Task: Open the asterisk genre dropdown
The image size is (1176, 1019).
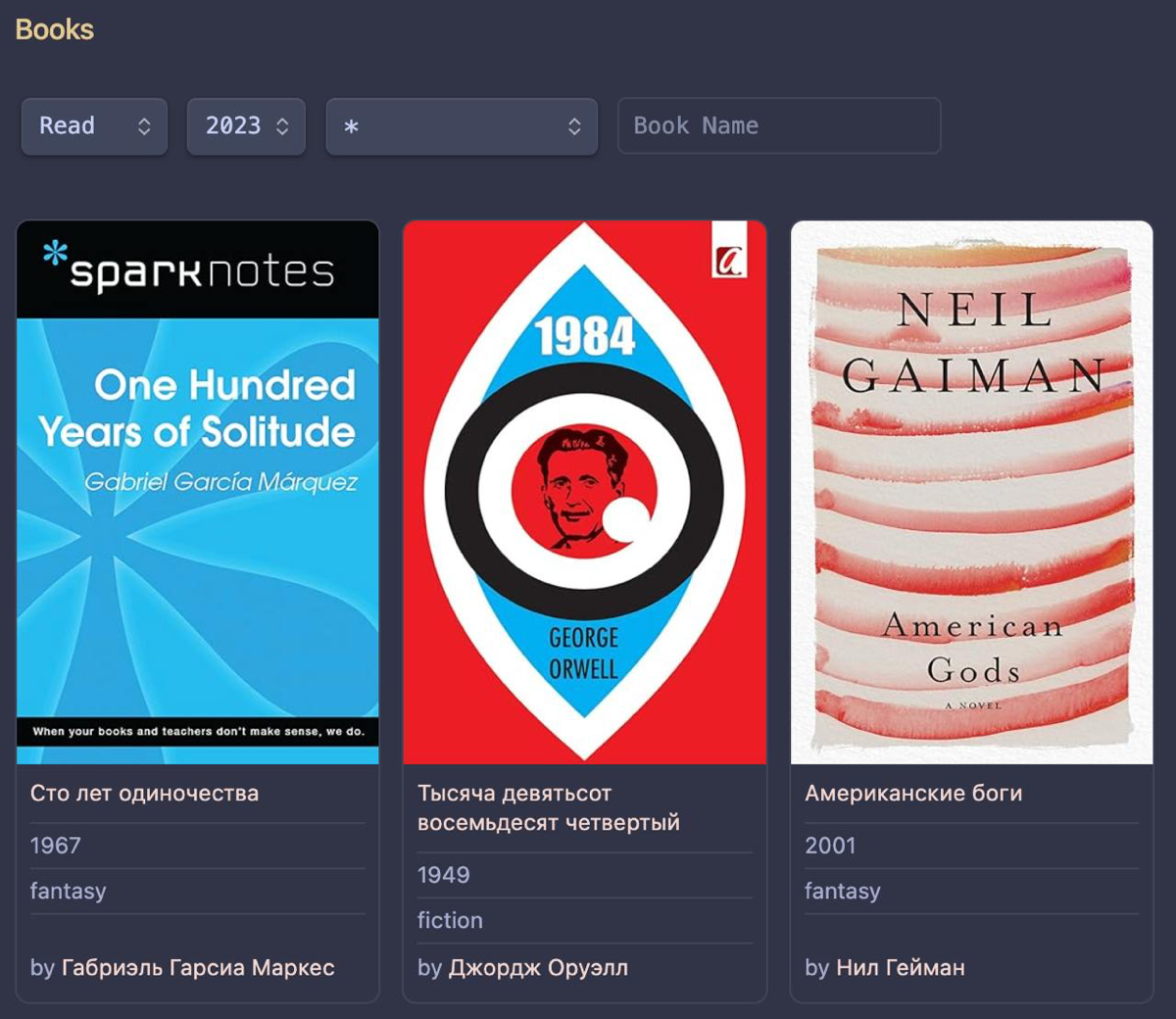Action: click(x=462, y=126)
